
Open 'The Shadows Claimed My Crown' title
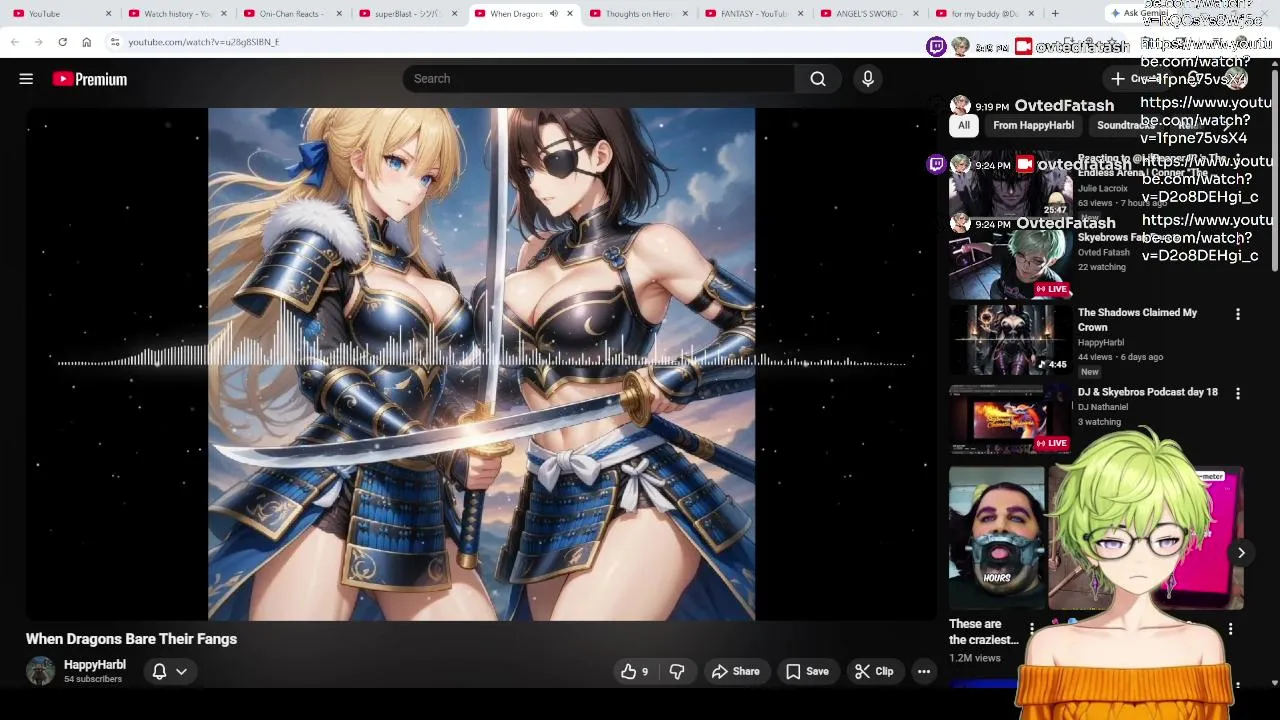[x=1137, y=320]
